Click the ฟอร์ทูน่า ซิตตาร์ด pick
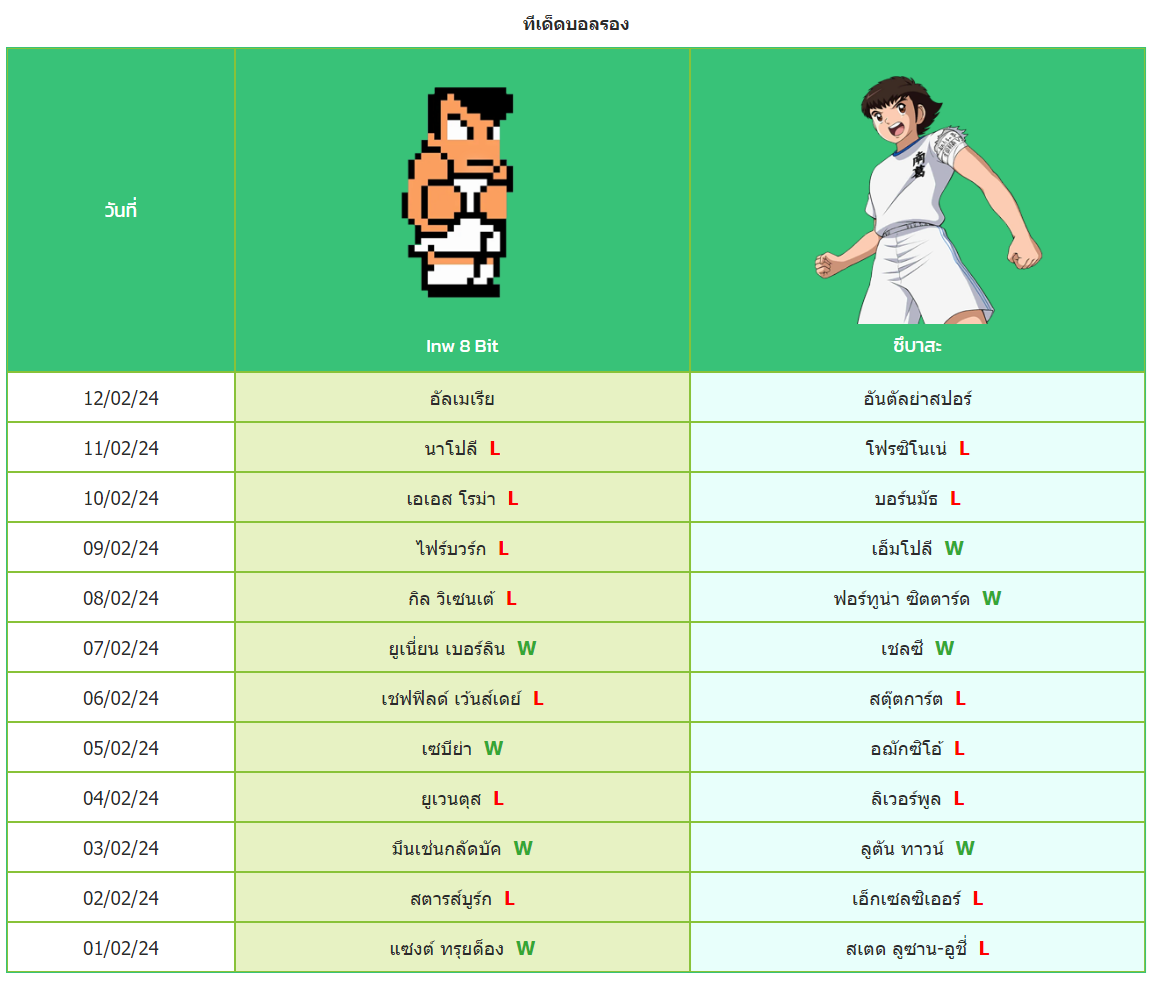1151x981 pixels. tap(901, 598)
